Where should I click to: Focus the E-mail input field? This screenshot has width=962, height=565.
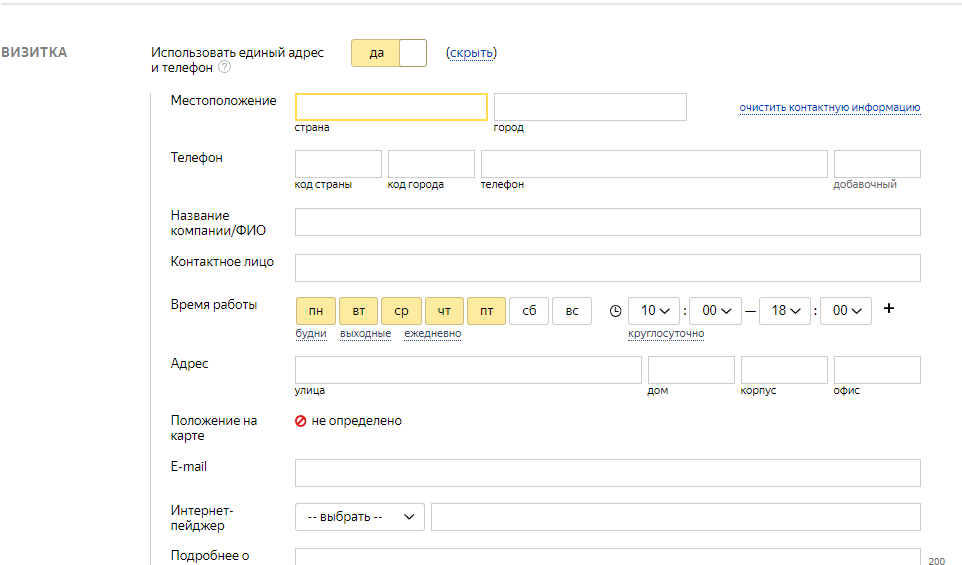[608, 473]
